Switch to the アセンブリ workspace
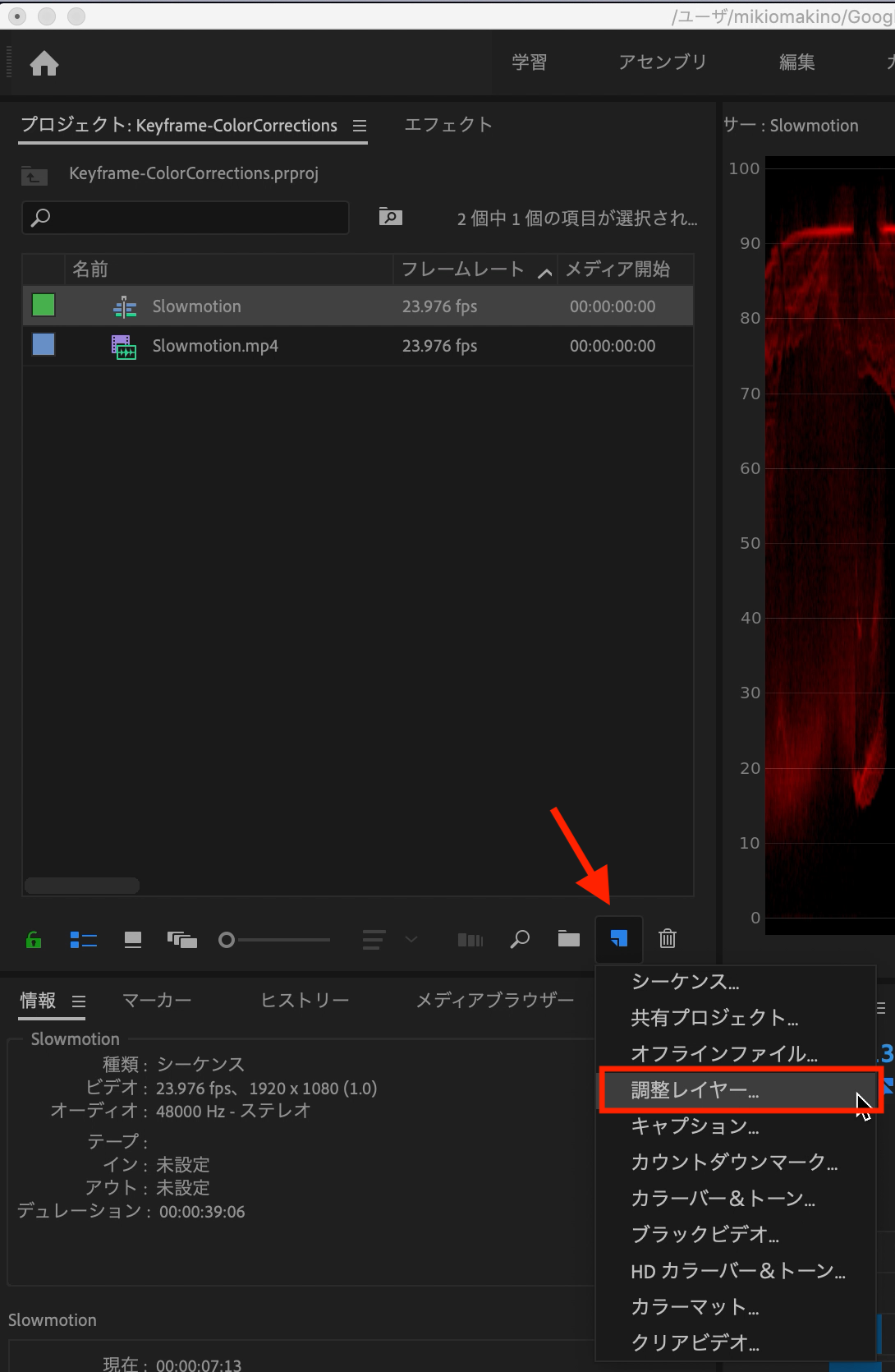The height and width of the screenshot is (1372, 895). 663,62
